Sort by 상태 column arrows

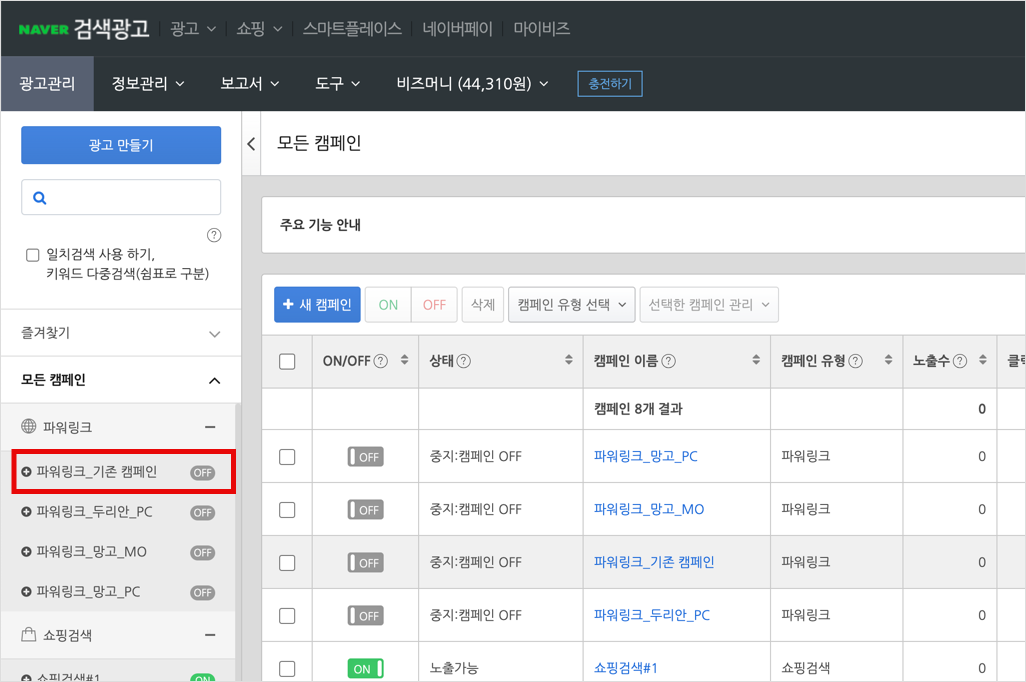click(569, 360)
